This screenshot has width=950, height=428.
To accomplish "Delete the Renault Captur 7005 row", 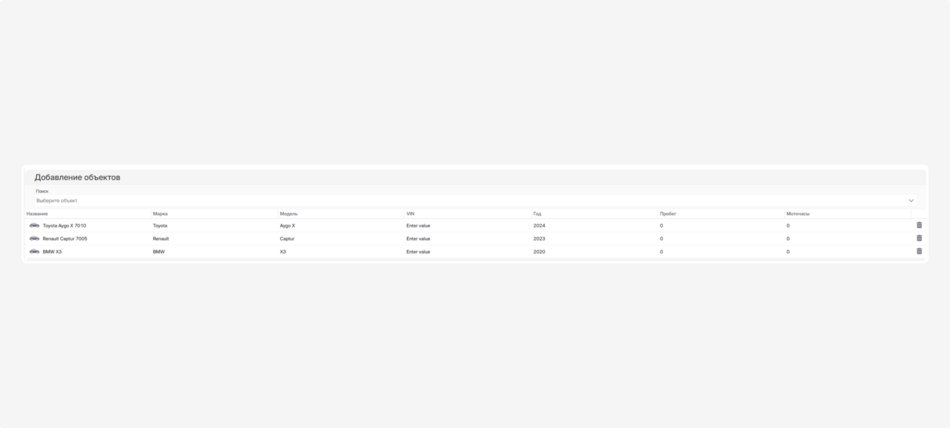I will [x=919, y=238].
